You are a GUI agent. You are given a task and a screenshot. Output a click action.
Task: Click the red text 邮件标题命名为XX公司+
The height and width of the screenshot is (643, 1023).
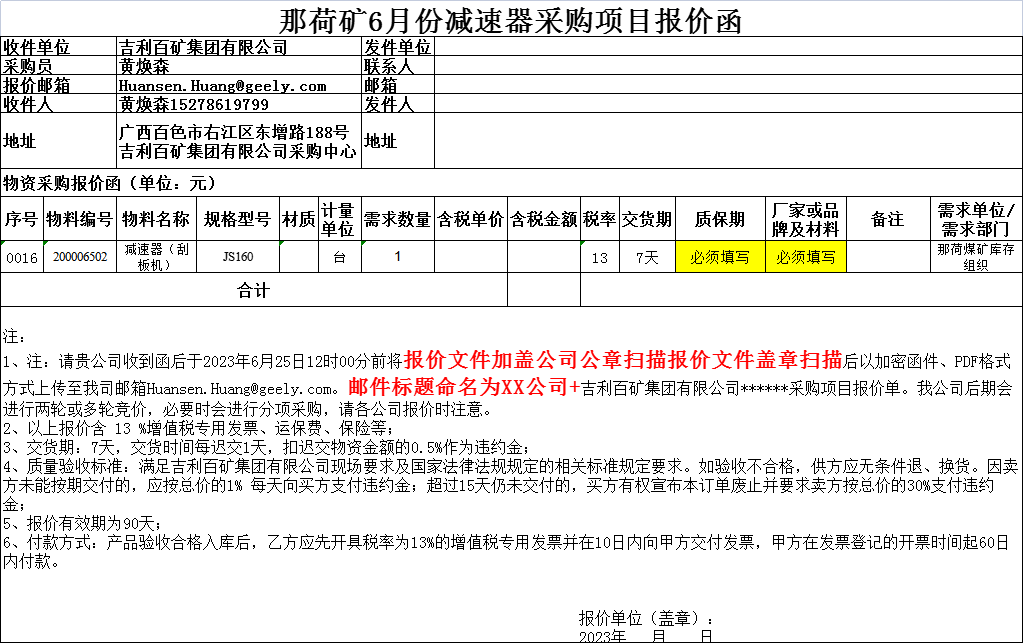point(464,387)
